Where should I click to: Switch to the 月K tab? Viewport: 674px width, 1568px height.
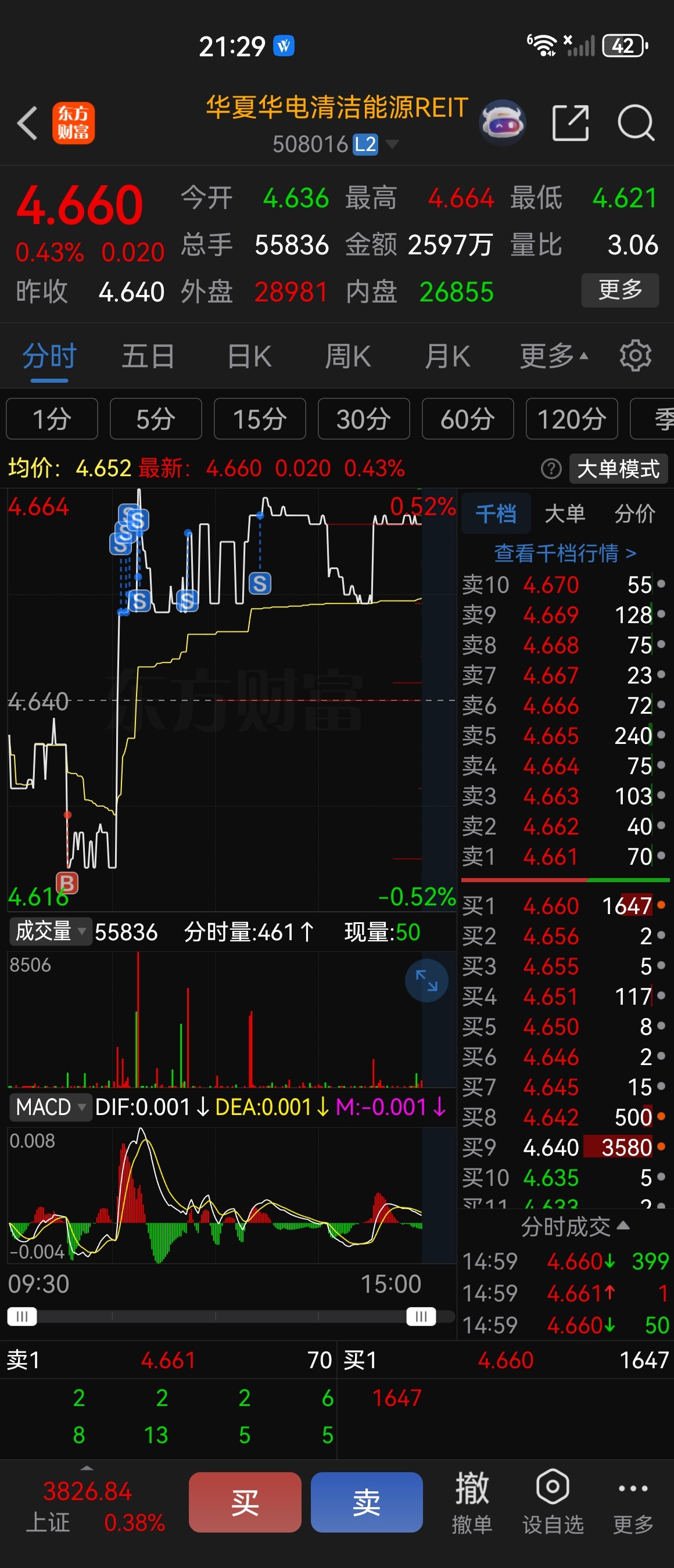pos(447,356)
